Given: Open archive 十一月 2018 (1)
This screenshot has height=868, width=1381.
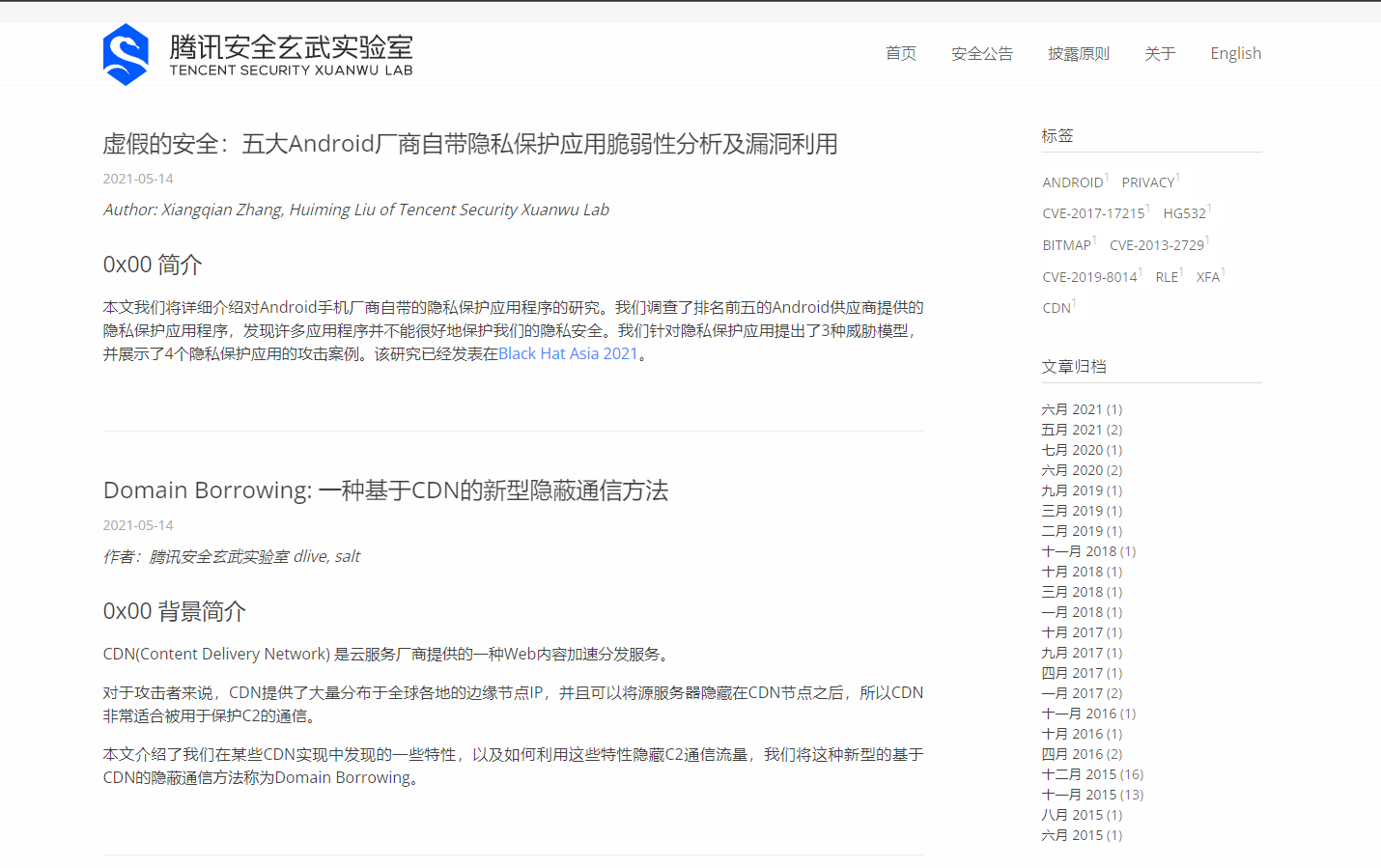Looking at the screenshot, I should tap(1088, 551).
